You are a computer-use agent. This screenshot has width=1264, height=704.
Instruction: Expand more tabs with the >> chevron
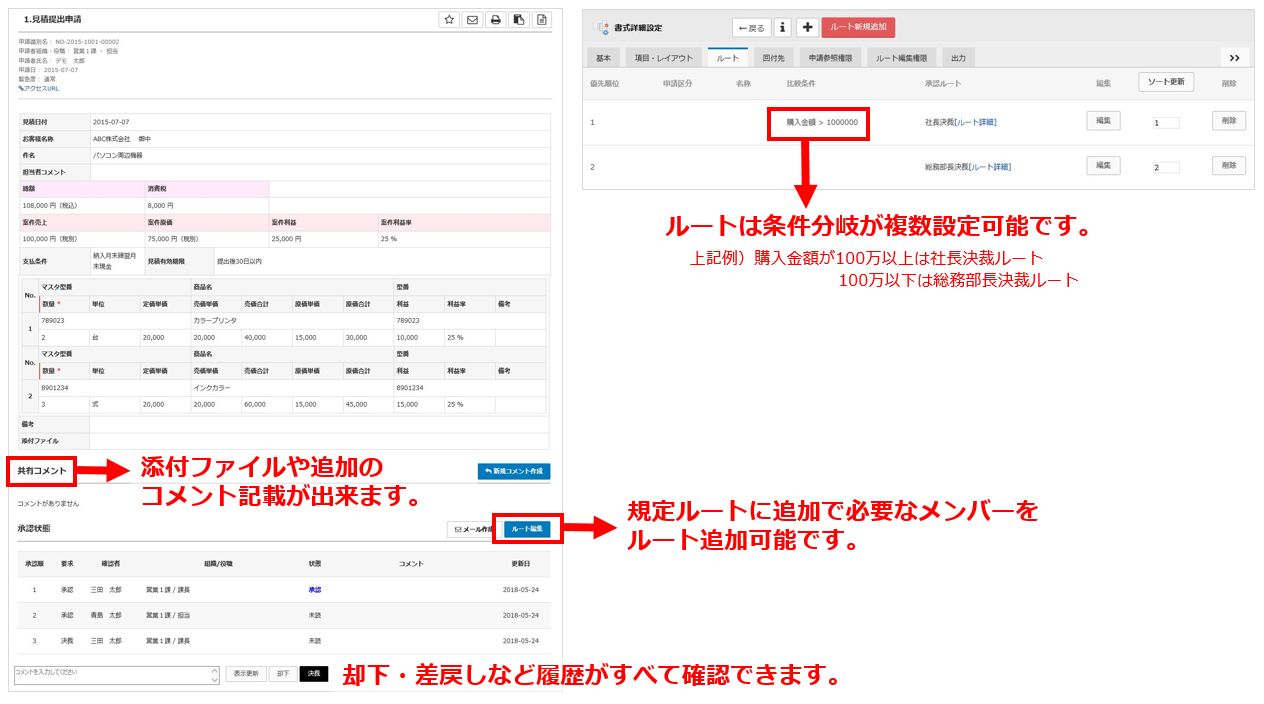coord(1234,58)
